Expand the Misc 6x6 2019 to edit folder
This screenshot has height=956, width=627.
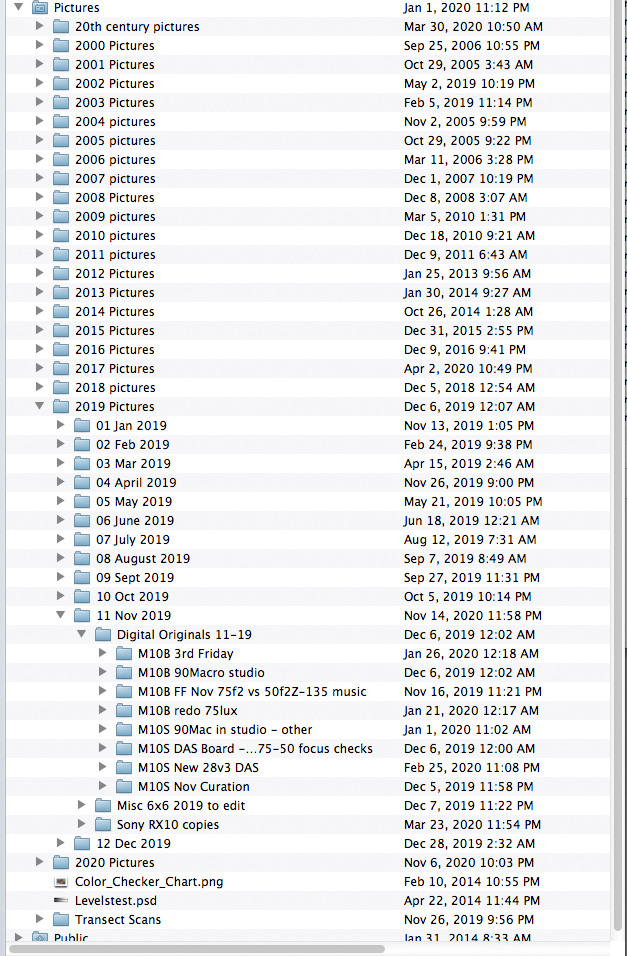tap(82, 806)
